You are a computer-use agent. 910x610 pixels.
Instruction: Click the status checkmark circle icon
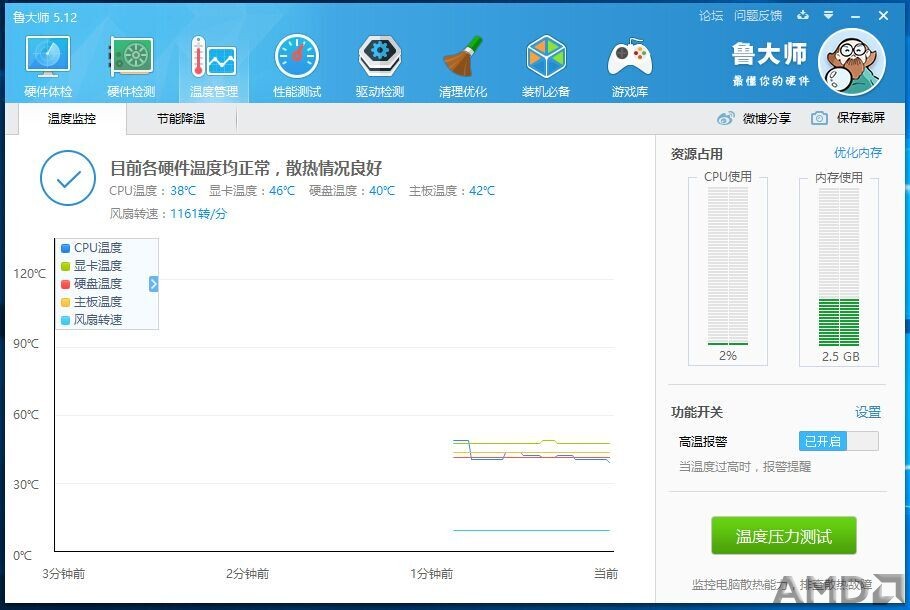point(68,178)
